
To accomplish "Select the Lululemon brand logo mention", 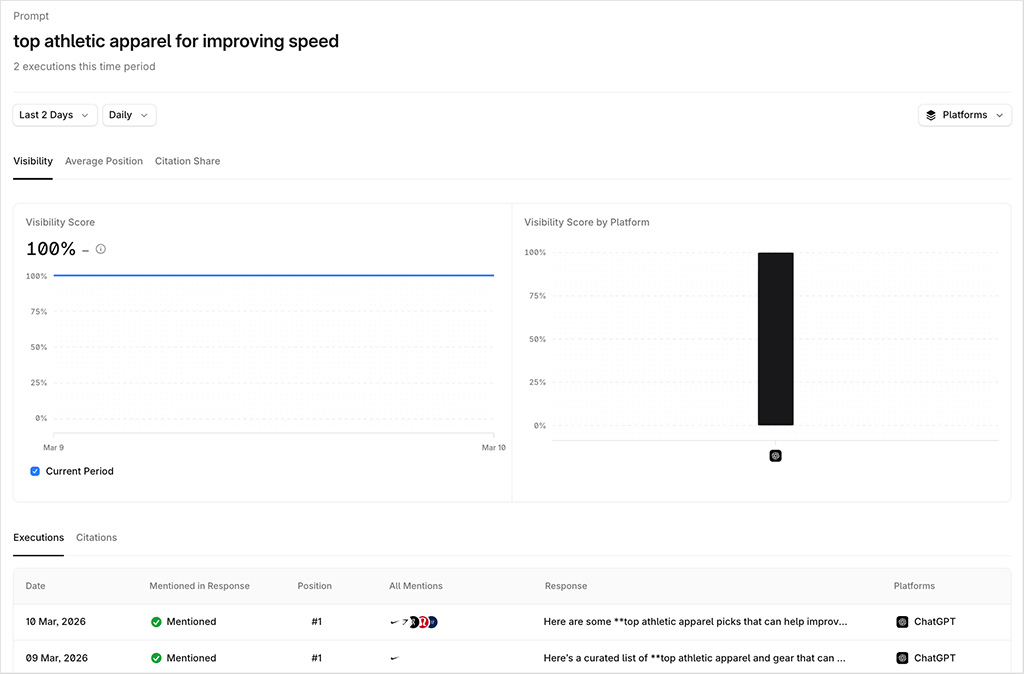I will coord(423,621).
